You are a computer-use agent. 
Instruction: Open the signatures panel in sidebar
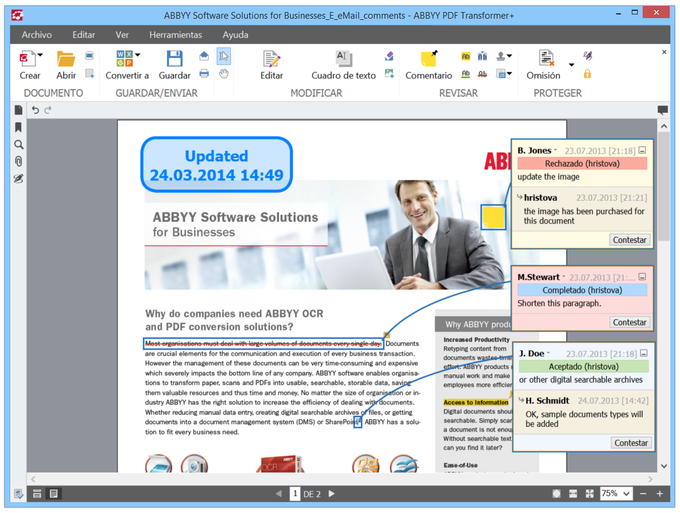click(x=18, y=179)
